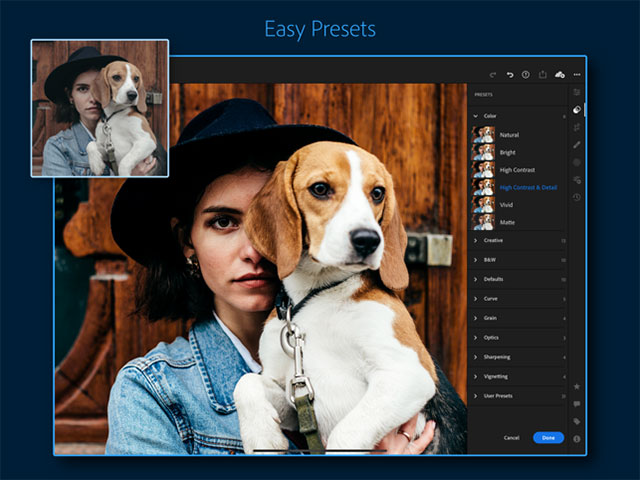Click the Cancel button
The image size is (640, 480).
pos(511,438)
